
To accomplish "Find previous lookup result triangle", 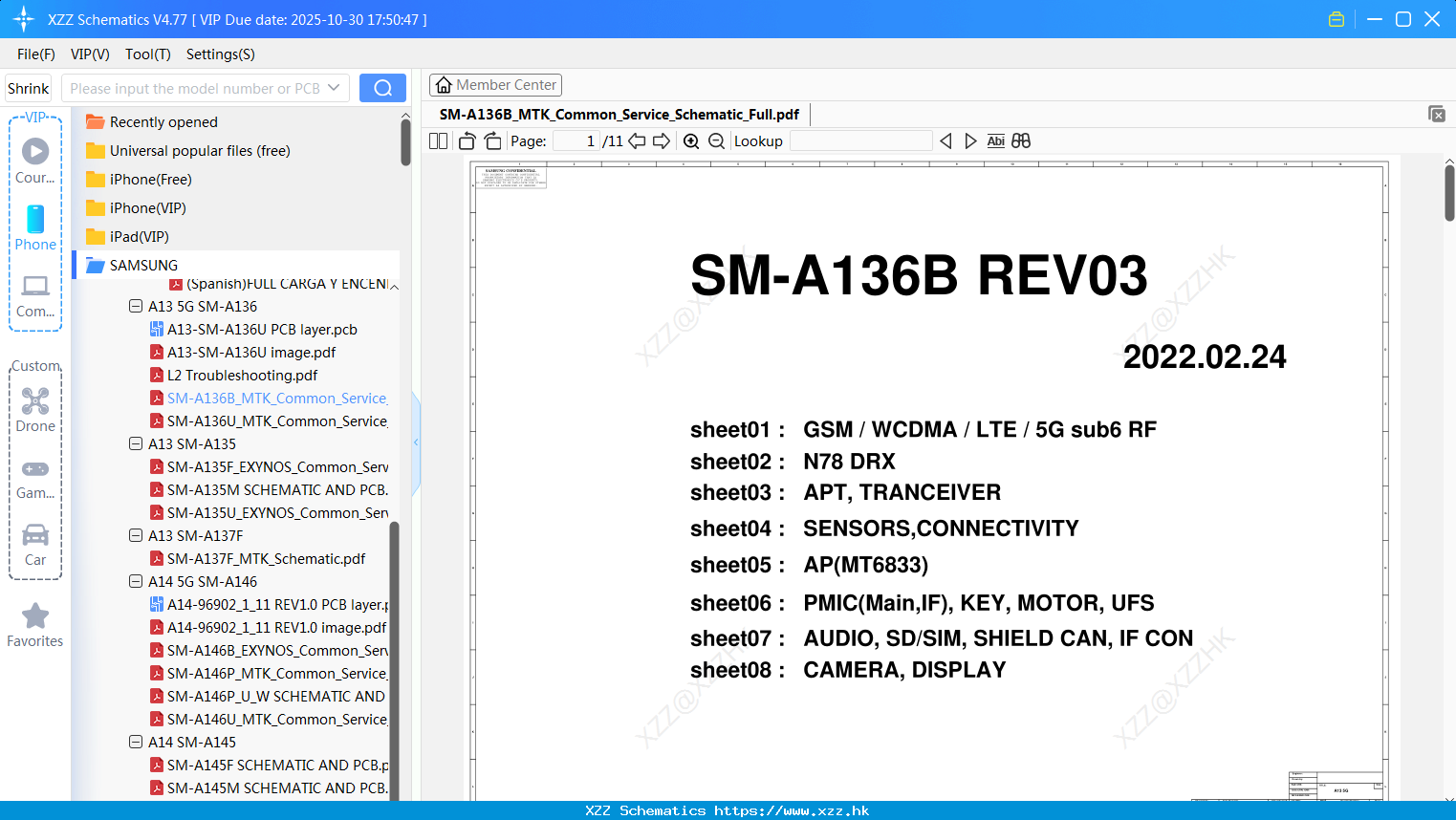I will point(945,141).
